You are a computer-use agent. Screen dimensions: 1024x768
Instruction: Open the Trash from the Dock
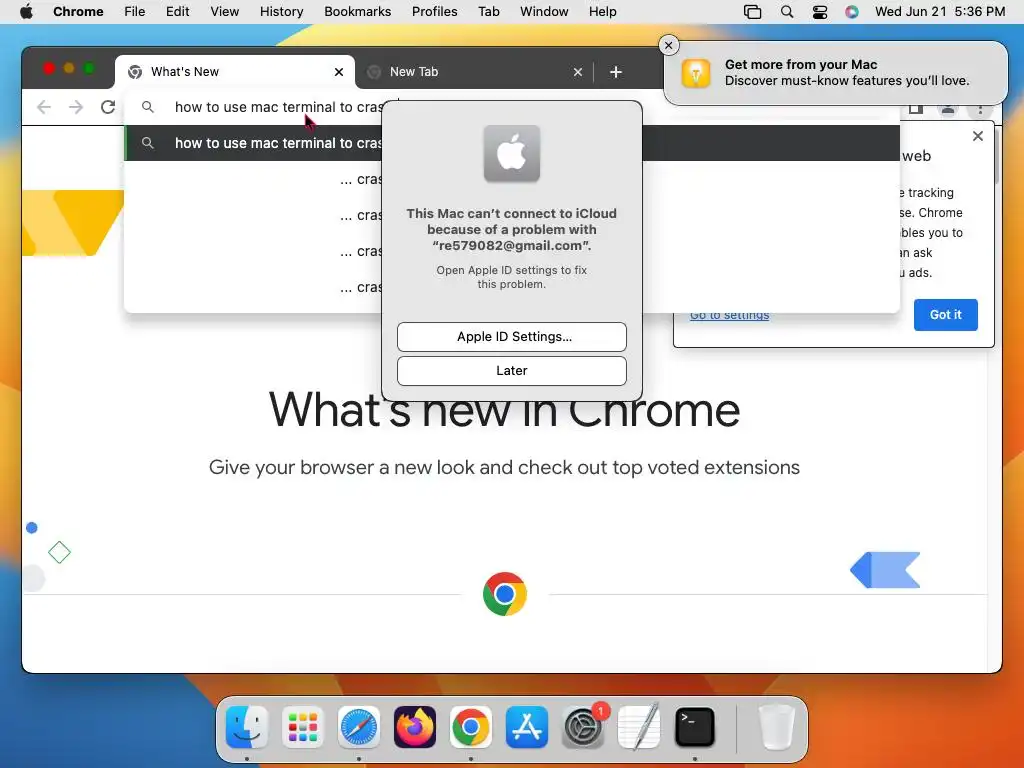pos(776,726)
